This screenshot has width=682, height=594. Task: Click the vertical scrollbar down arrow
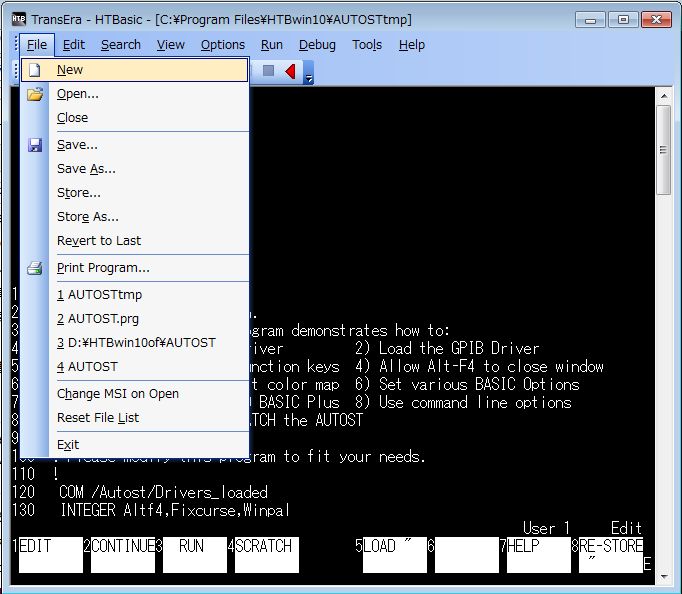664,577
